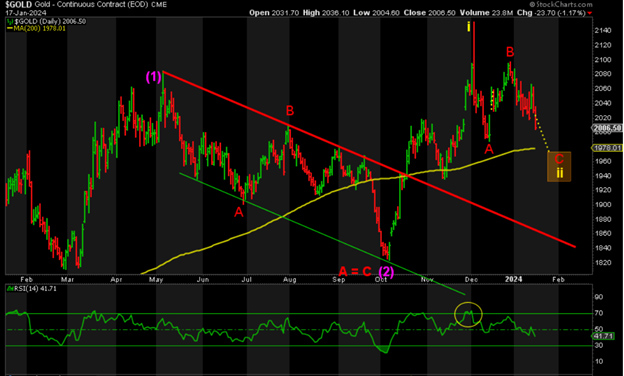
Task: Click the 1880 price axis label
Action: pos(602,219)
